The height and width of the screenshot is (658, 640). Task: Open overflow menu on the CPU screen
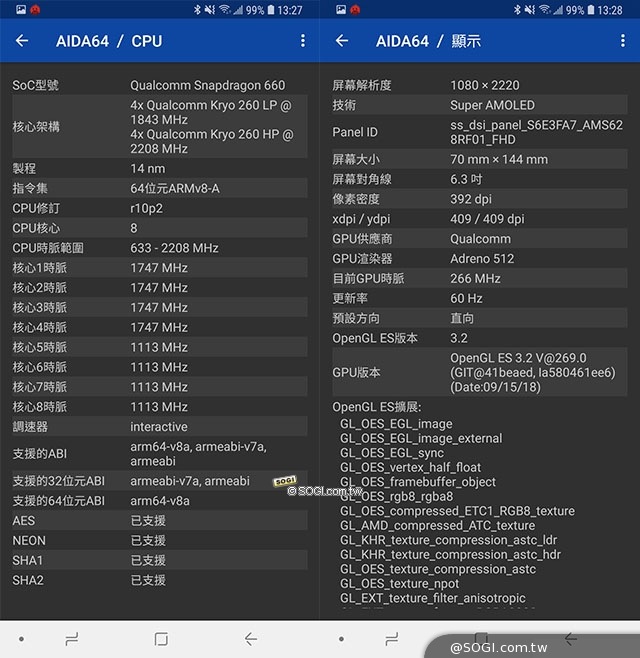point(303,41)
